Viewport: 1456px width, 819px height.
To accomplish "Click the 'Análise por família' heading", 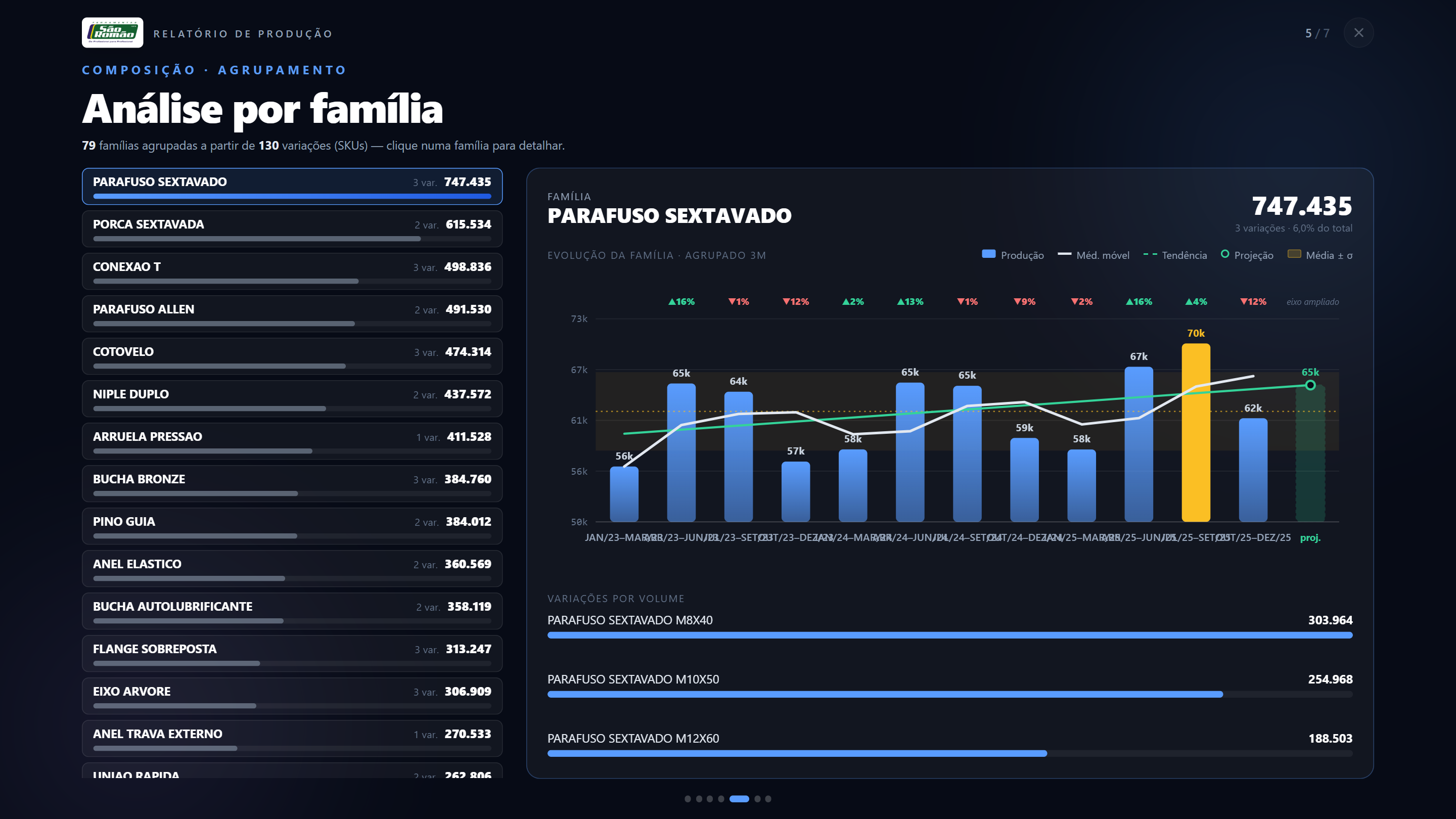I will pos(262,109).
